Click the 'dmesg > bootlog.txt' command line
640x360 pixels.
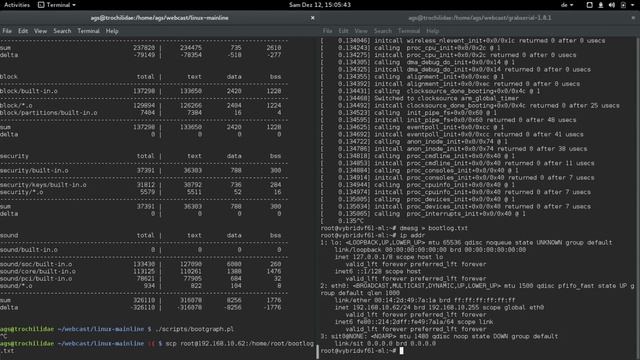[x=394, y=228]
